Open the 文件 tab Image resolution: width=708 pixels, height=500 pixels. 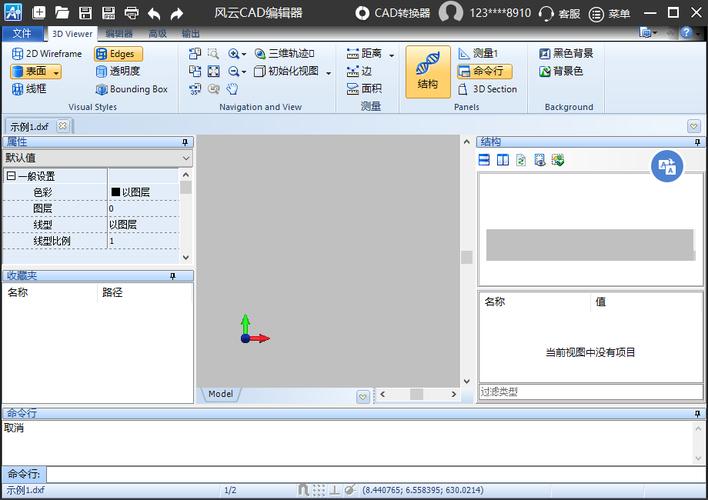coord(22,33)
